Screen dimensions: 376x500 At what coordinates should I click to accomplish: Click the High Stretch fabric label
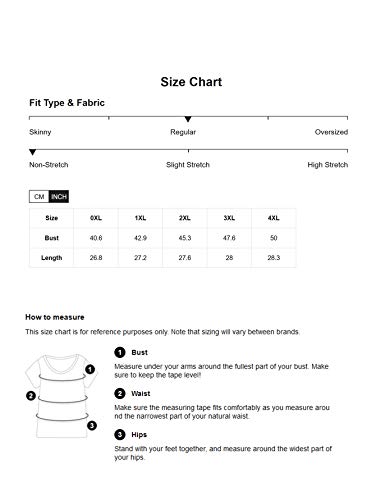328,165
